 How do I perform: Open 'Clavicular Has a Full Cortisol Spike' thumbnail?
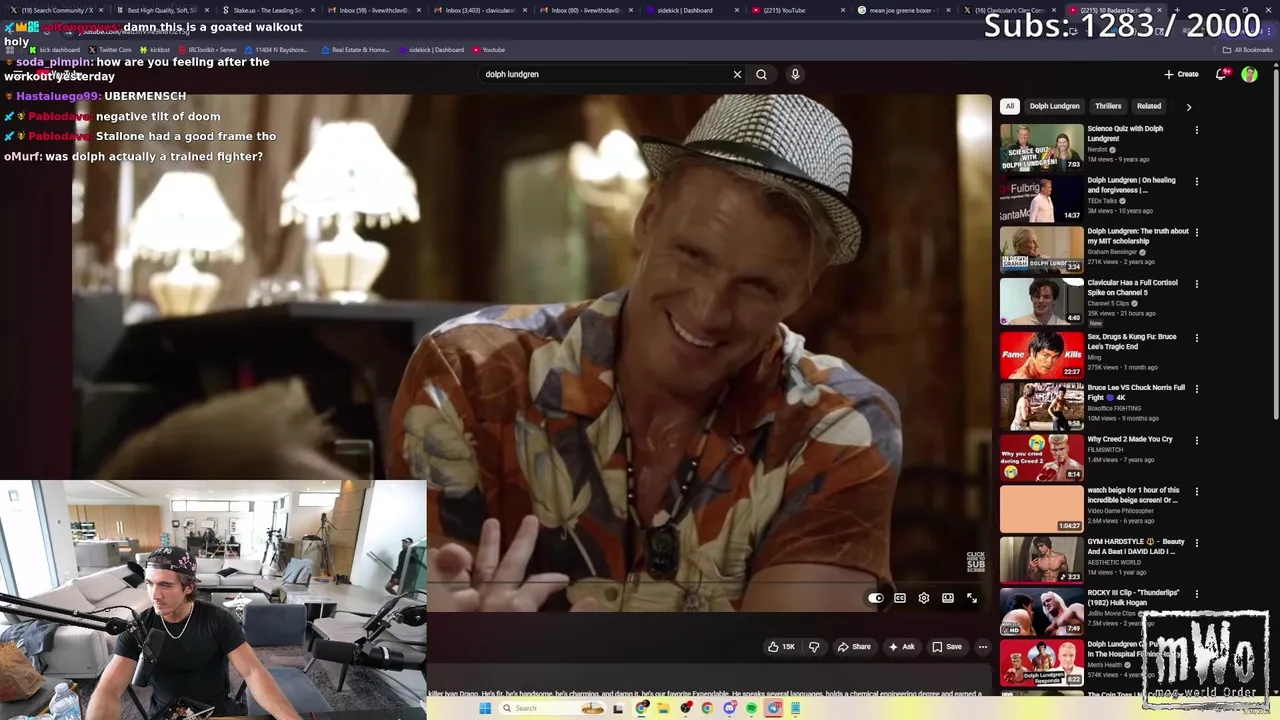tap(1041, 301)
